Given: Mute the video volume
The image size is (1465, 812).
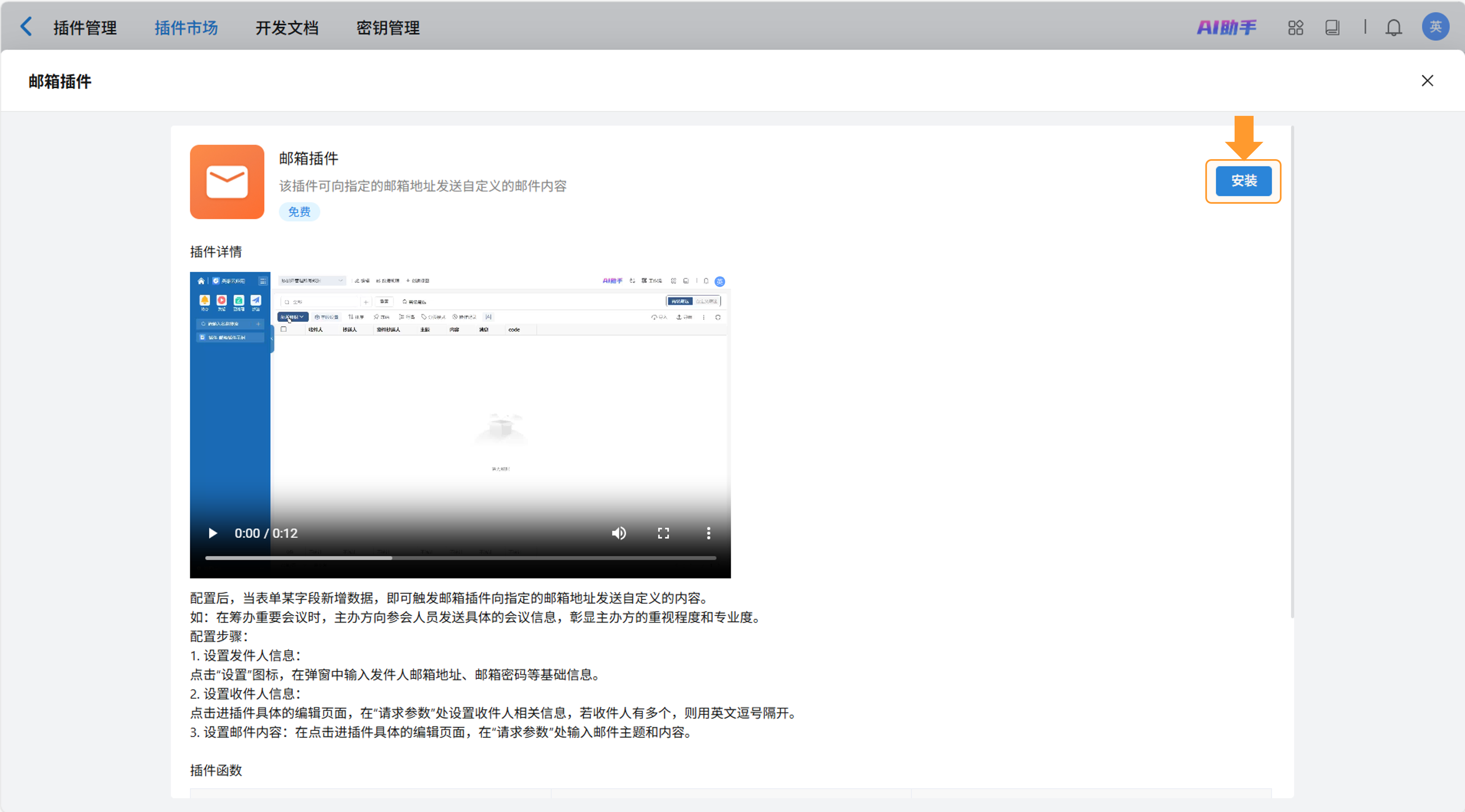Looking at the screenshot, I should click(619, 533).
